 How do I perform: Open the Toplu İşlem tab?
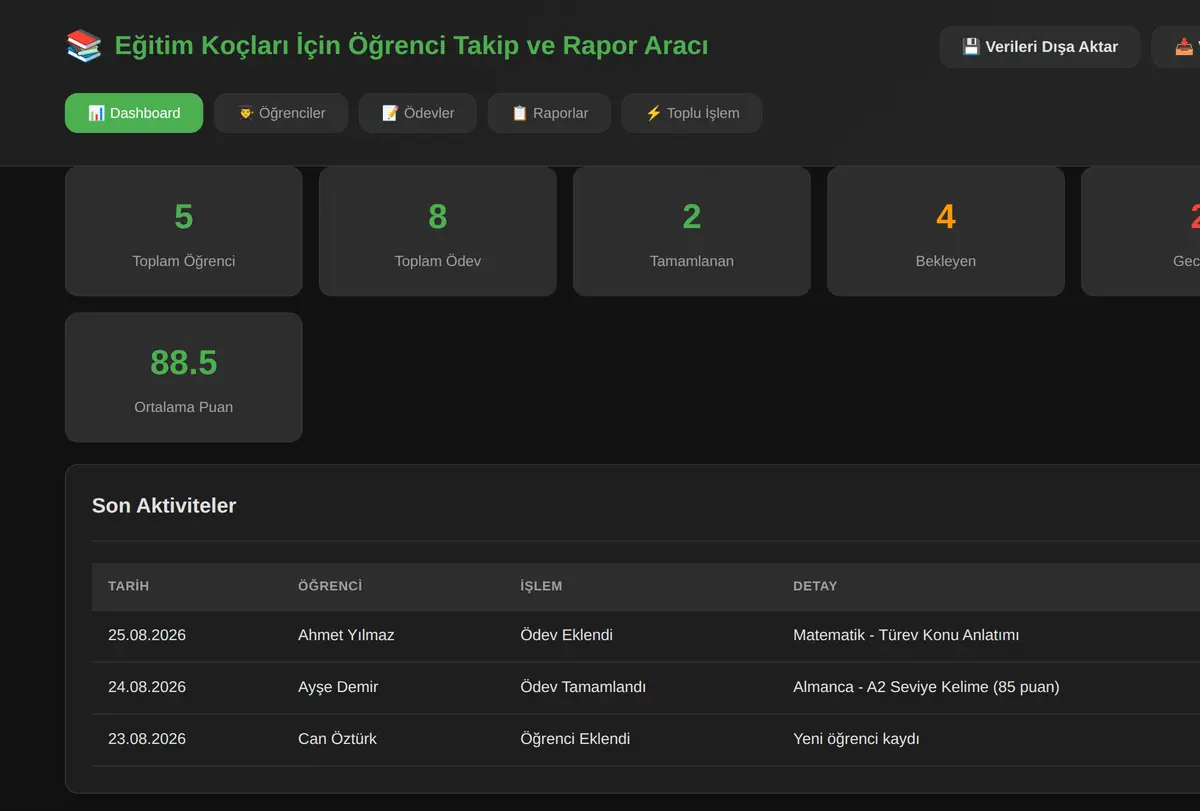point(692,113)
